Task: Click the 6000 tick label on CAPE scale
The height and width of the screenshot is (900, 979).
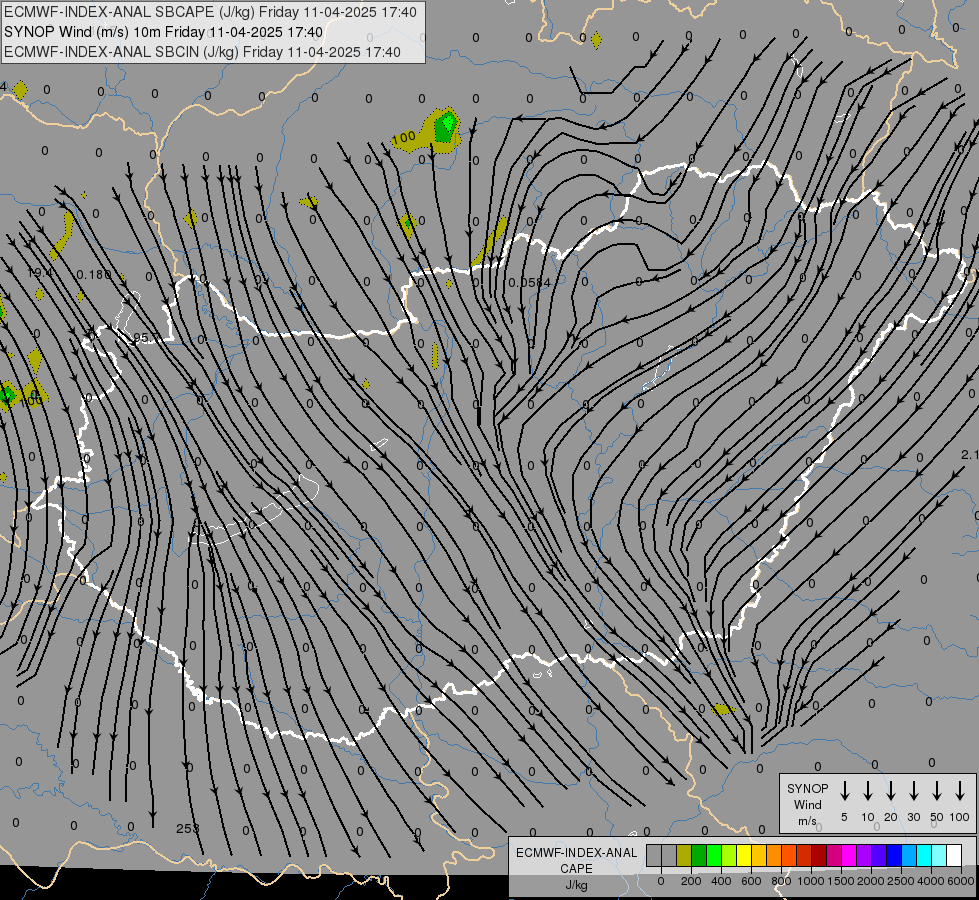Action: (x=961, y=881)
